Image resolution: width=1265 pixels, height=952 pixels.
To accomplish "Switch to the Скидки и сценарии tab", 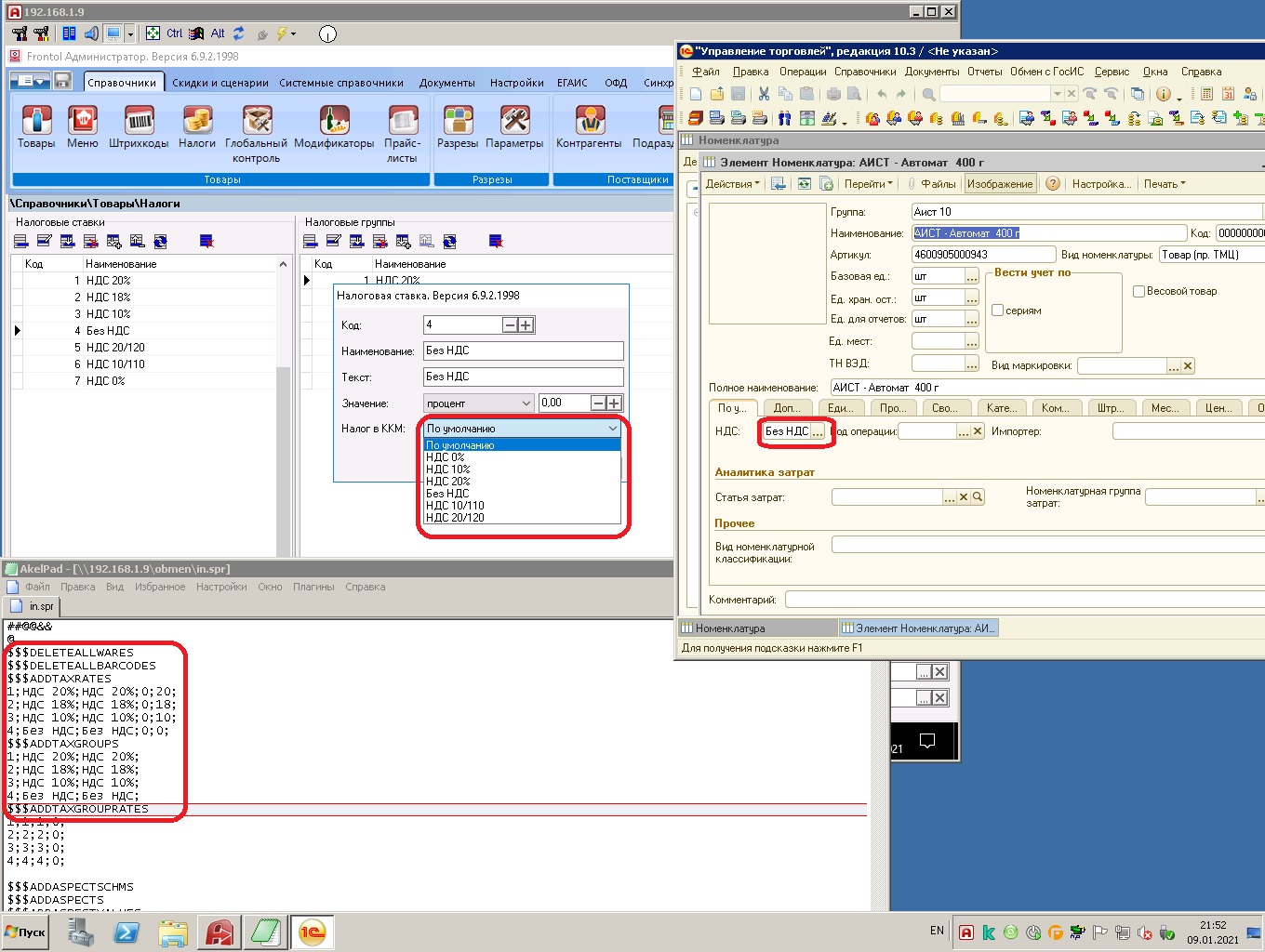I will [220, 83].
